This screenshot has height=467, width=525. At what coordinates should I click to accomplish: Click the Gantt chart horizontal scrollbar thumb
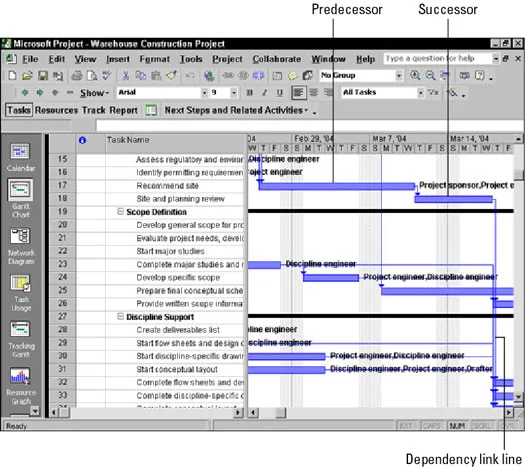pos(281,412)
